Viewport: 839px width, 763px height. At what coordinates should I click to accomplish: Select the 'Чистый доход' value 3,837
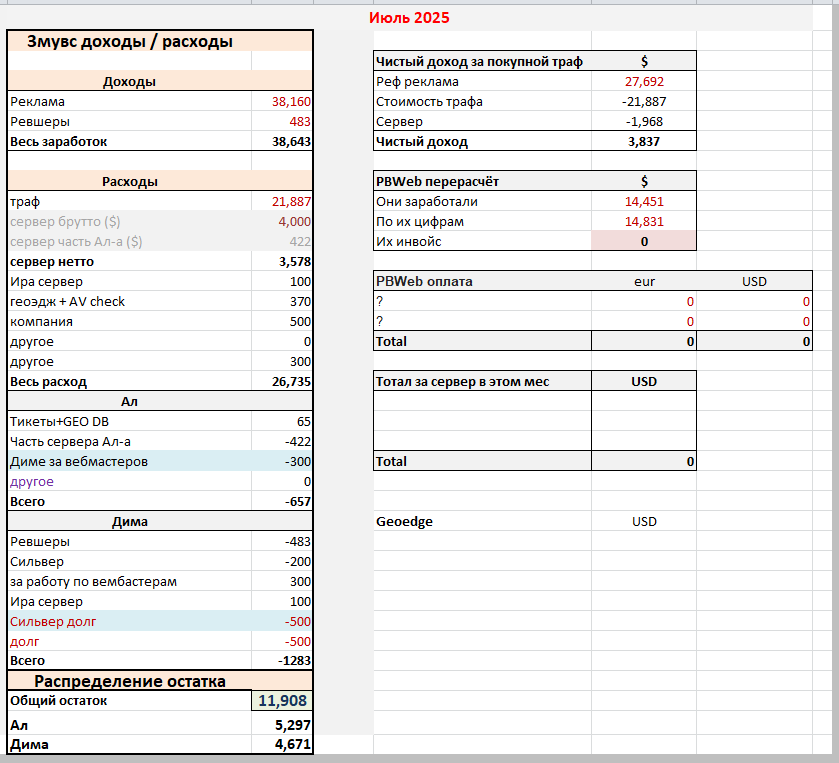(x=644, y=142)
